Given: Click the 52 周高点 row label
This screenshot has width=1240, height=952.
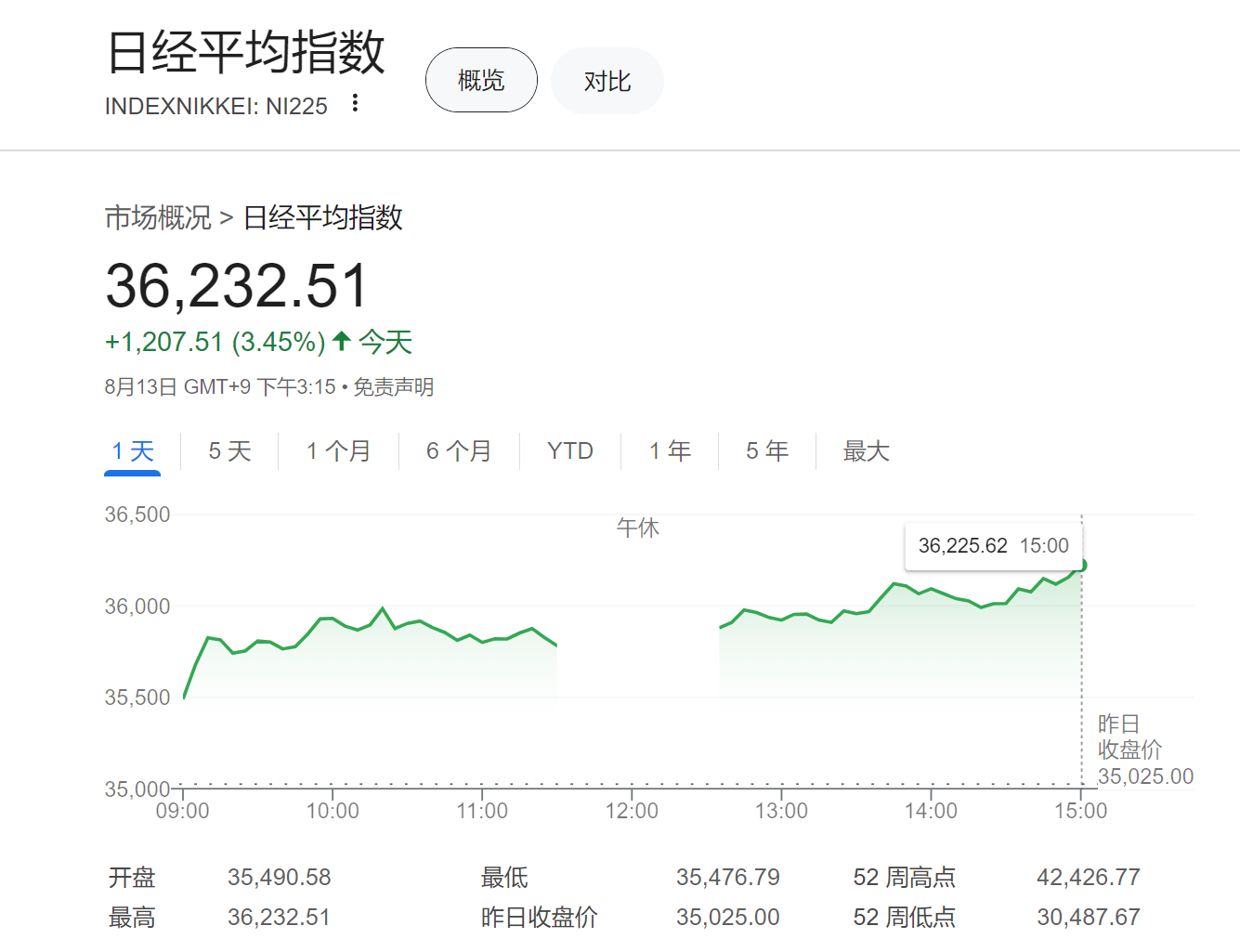Looking at the screenshot, I should 905,877.
